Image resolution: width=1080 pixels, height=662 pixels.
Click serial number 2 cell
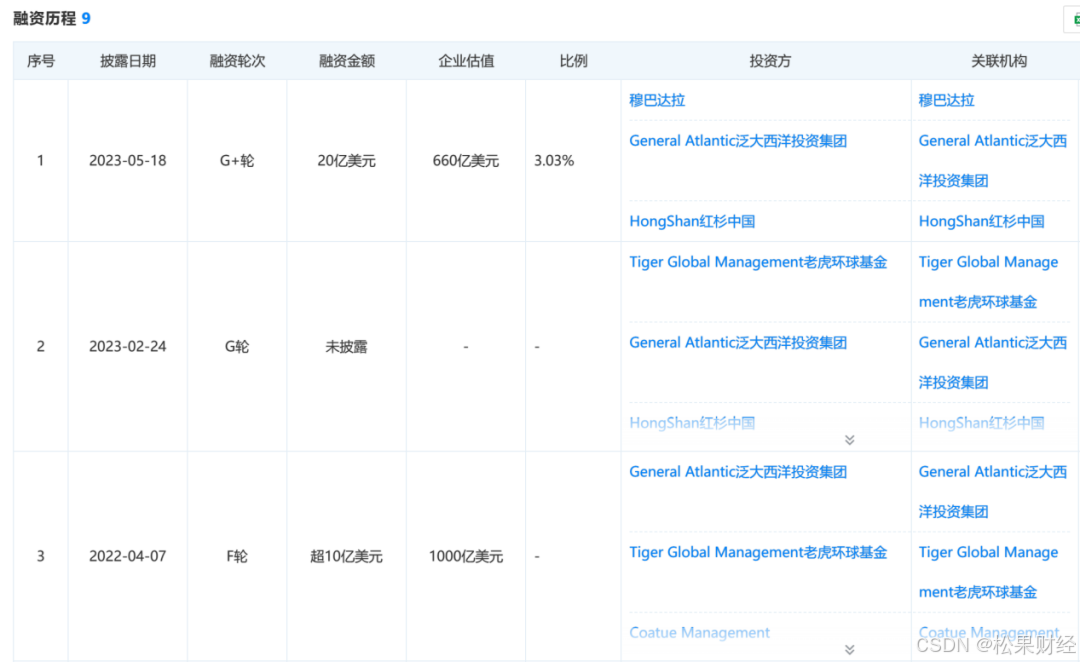point(41,346)
